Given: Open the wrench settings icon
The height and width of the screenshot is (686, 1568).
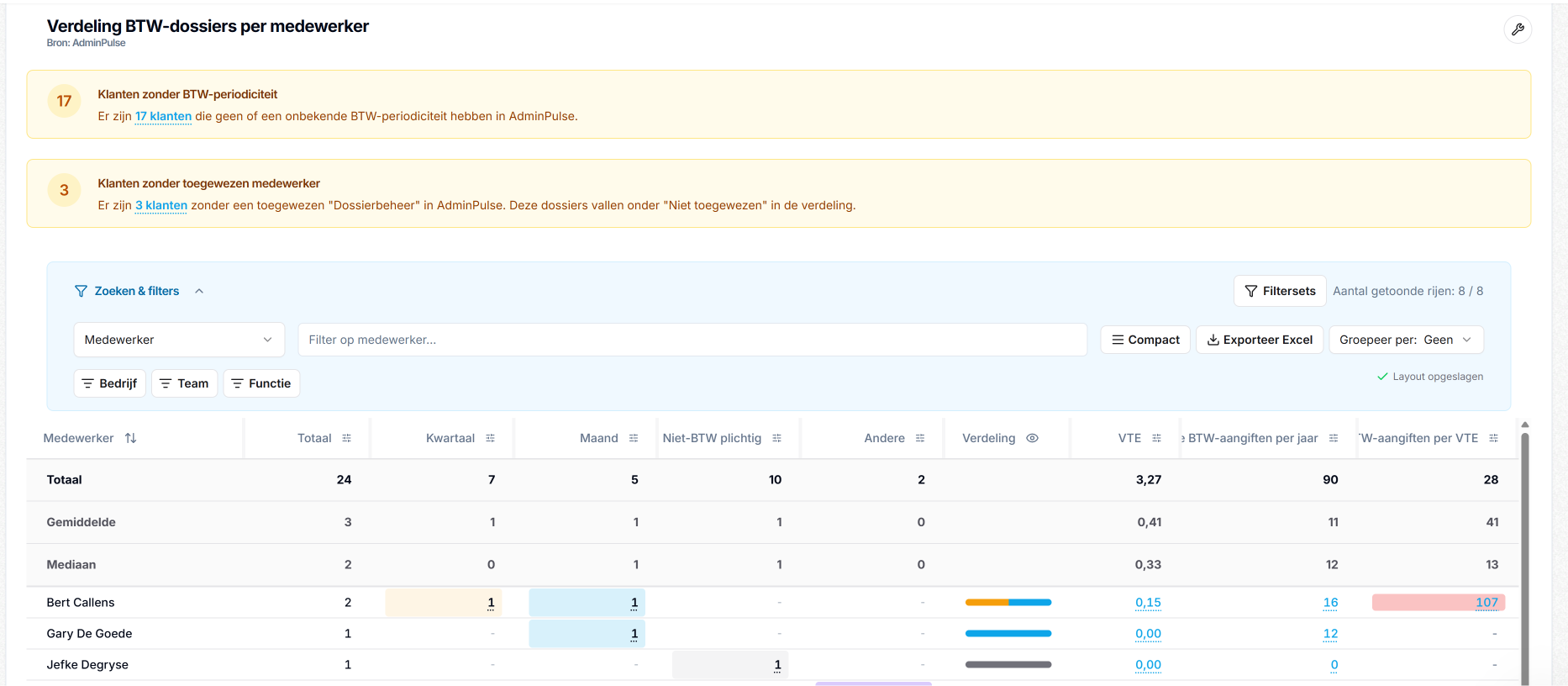Looking at the screenshot, I should click(x=1517, y=29).
